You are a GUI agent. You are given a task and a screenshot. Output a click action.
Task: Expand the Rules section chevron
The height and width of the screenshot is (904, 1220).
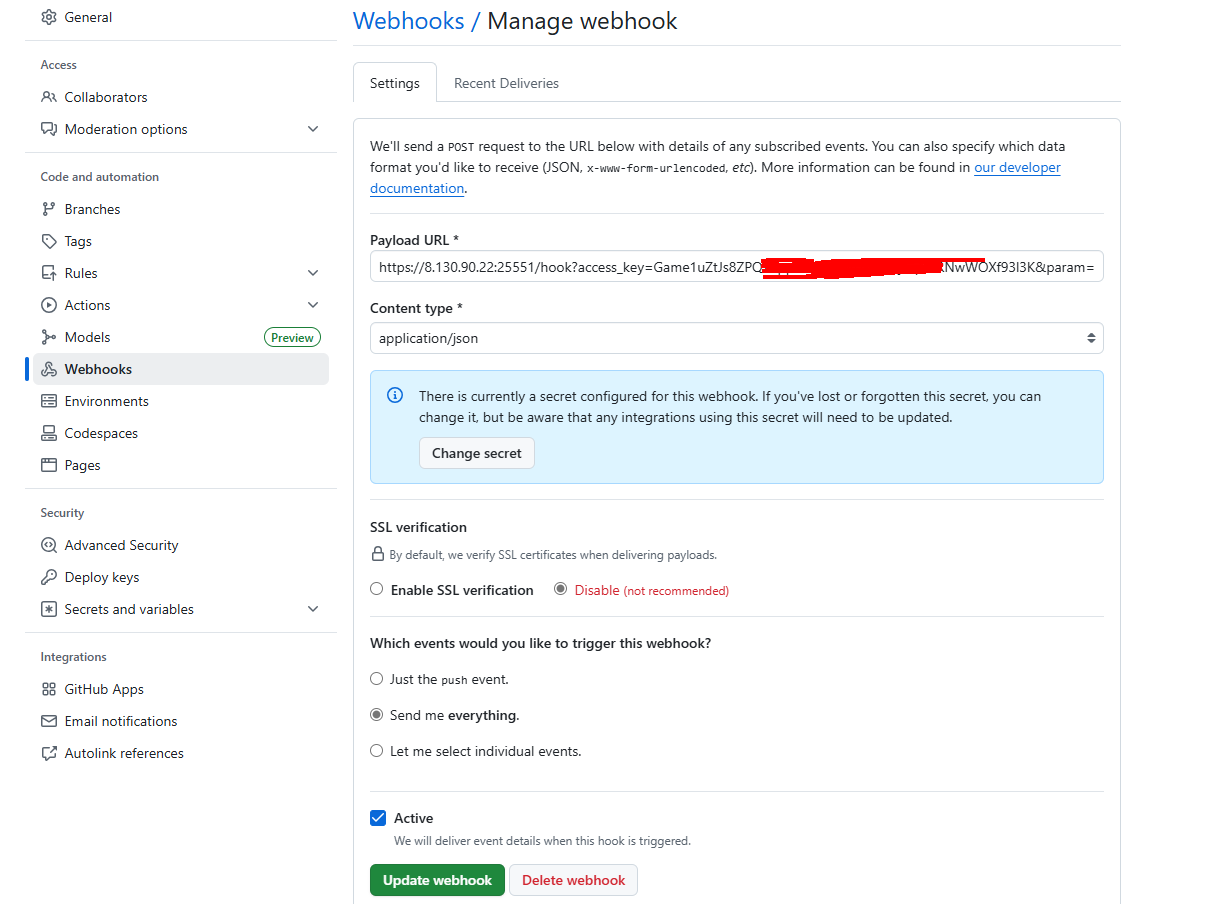point(313,273)
